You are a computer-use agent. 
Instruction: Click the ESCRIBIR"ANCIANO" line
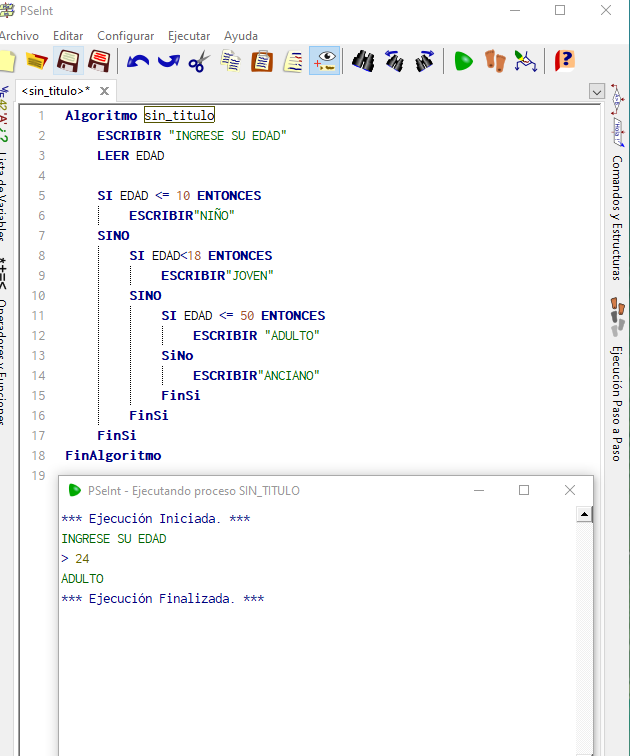[256, 376]
